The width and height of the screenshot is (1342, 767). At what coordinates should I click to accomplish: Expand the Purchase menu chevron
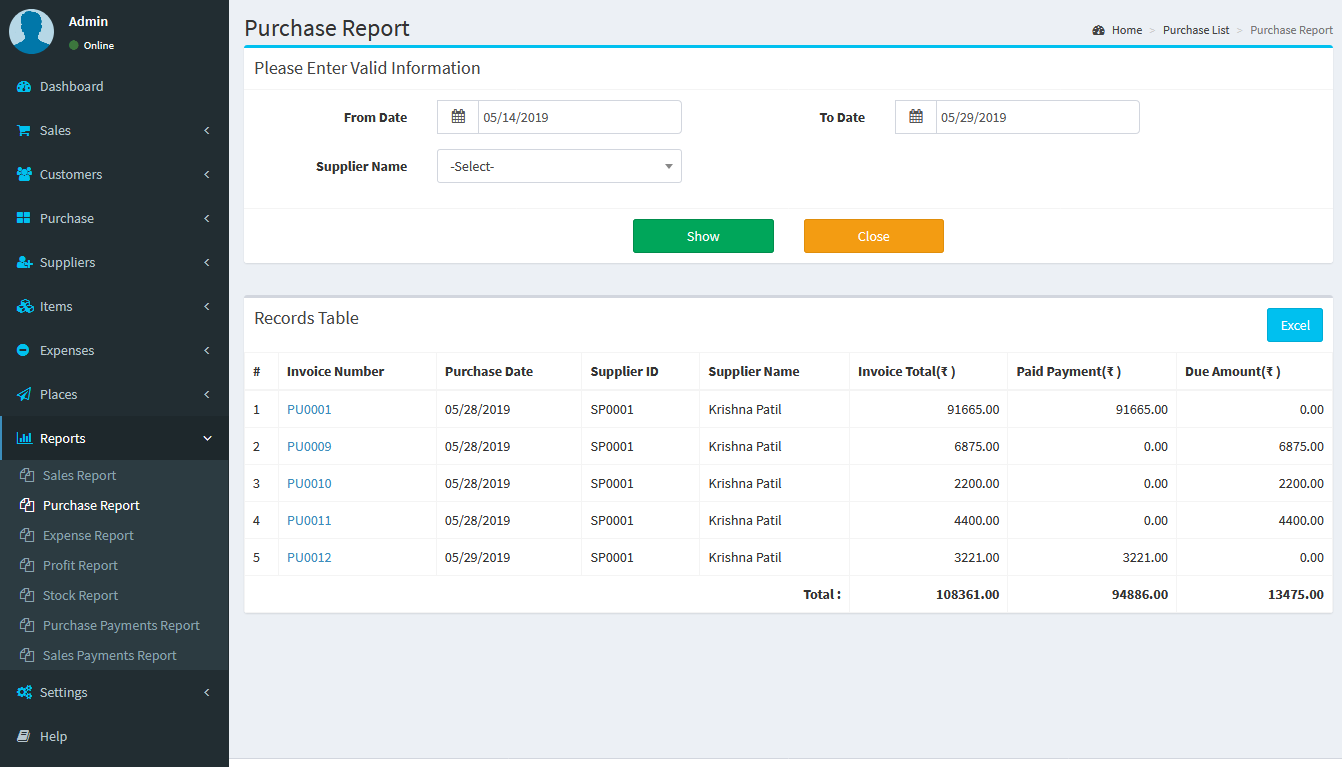(207, 219)
